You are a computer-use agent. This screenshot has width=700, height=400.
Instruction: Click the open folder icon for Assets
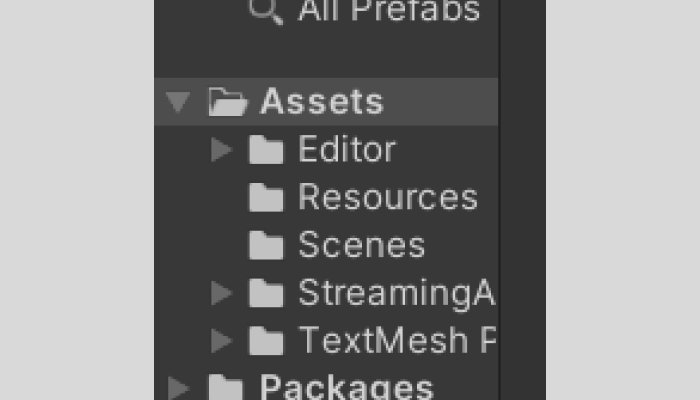(227, 102)
